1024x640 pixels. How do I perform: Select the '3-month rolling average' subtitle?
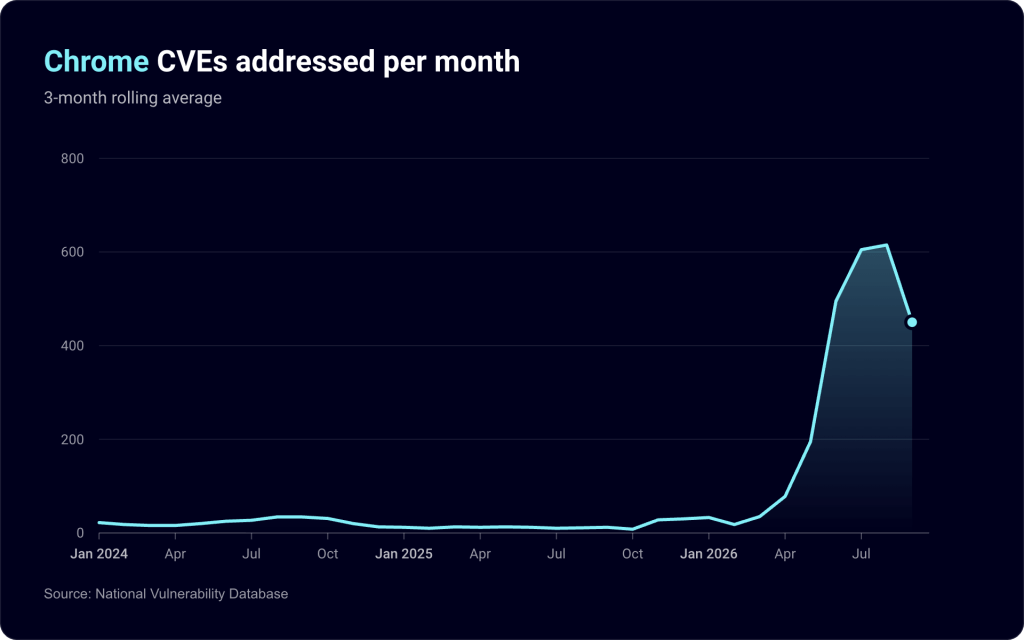(133, 98)
